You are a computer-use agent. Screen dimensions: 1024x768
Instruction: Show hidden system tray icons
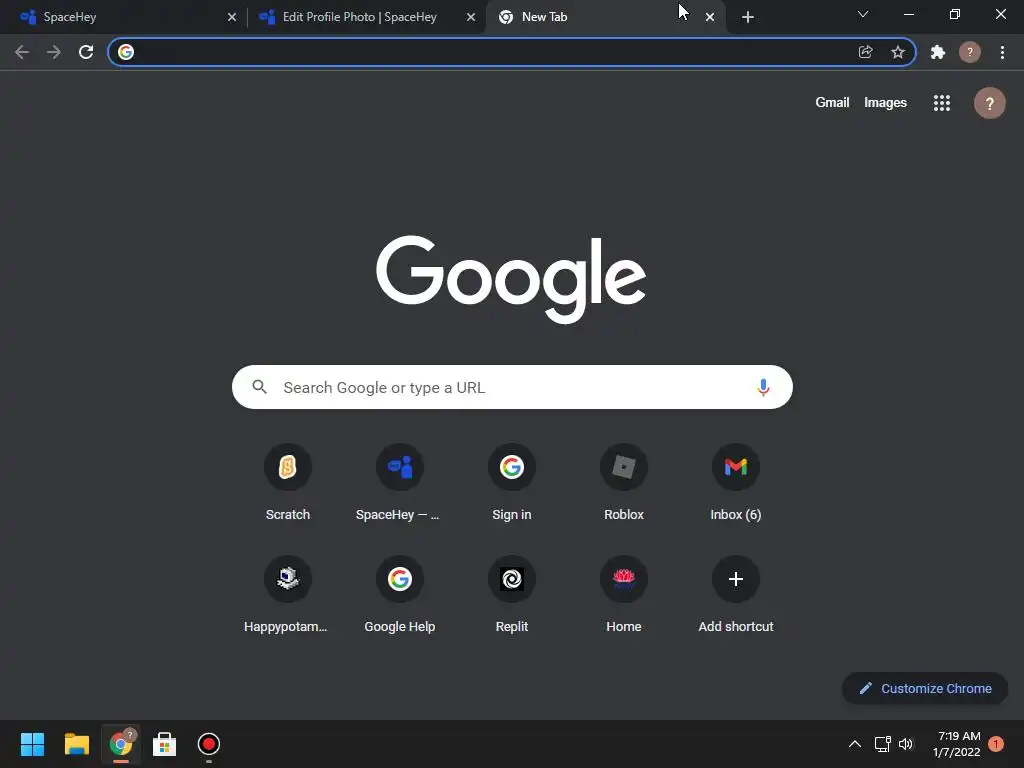(854, 744)
